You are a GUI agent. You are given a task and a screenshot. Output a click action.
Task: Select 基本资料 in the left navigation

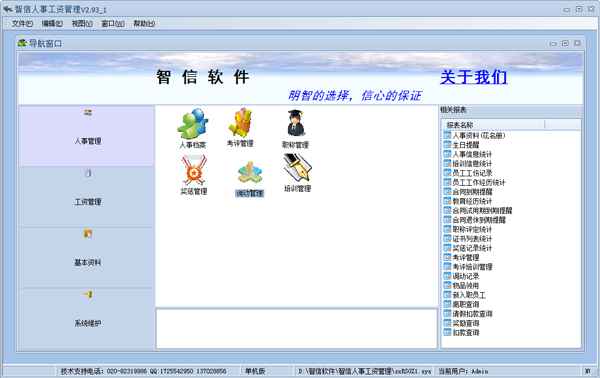tap(86, 258)
